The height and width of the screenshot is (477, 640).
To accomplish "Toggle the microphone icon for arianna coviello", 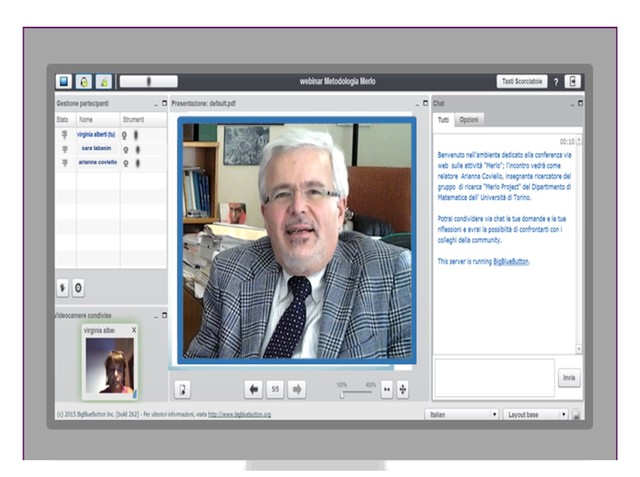I will (x=138, y=163).
